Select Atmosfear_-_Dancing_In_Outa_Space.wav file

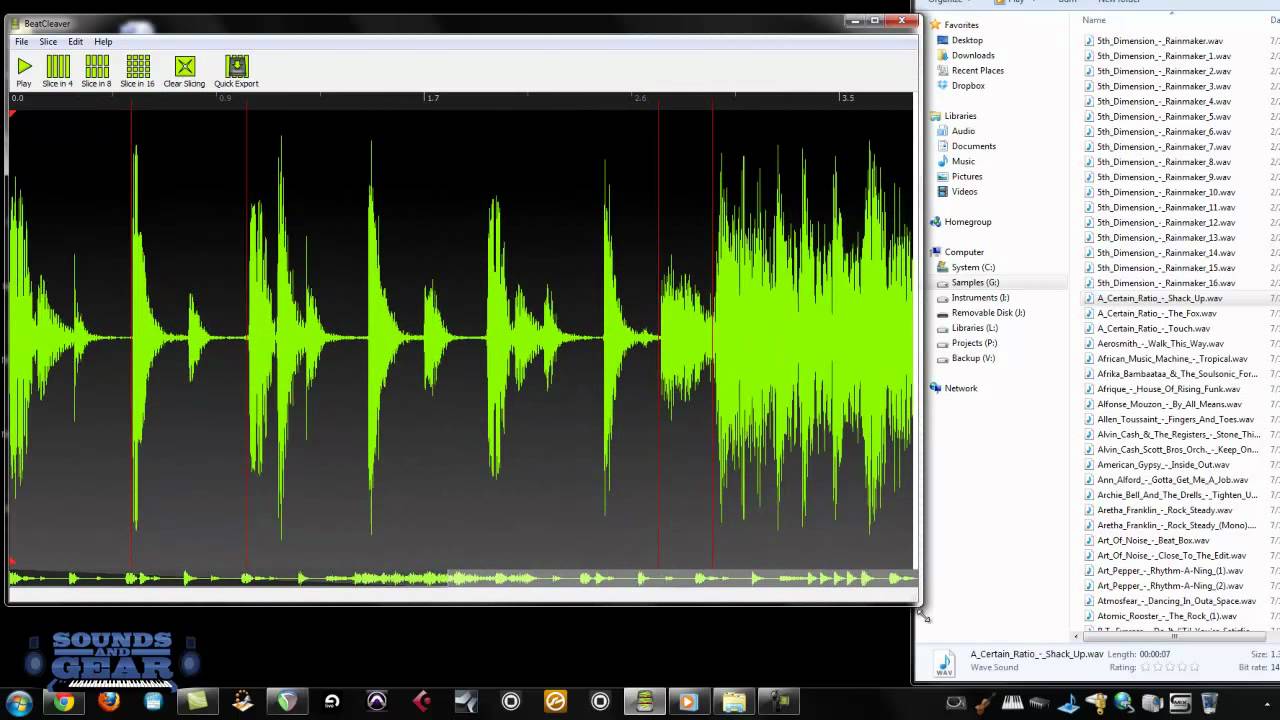1176,600
